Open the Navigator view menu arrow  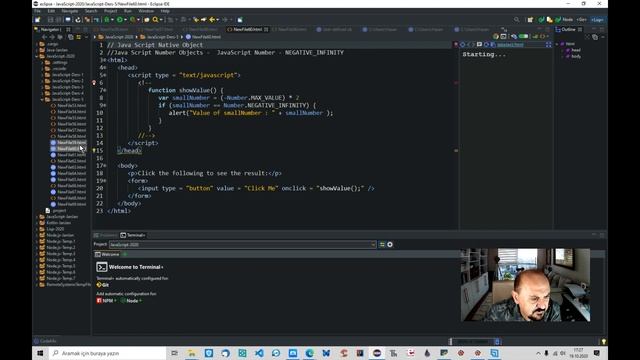[x=86, y=37]
